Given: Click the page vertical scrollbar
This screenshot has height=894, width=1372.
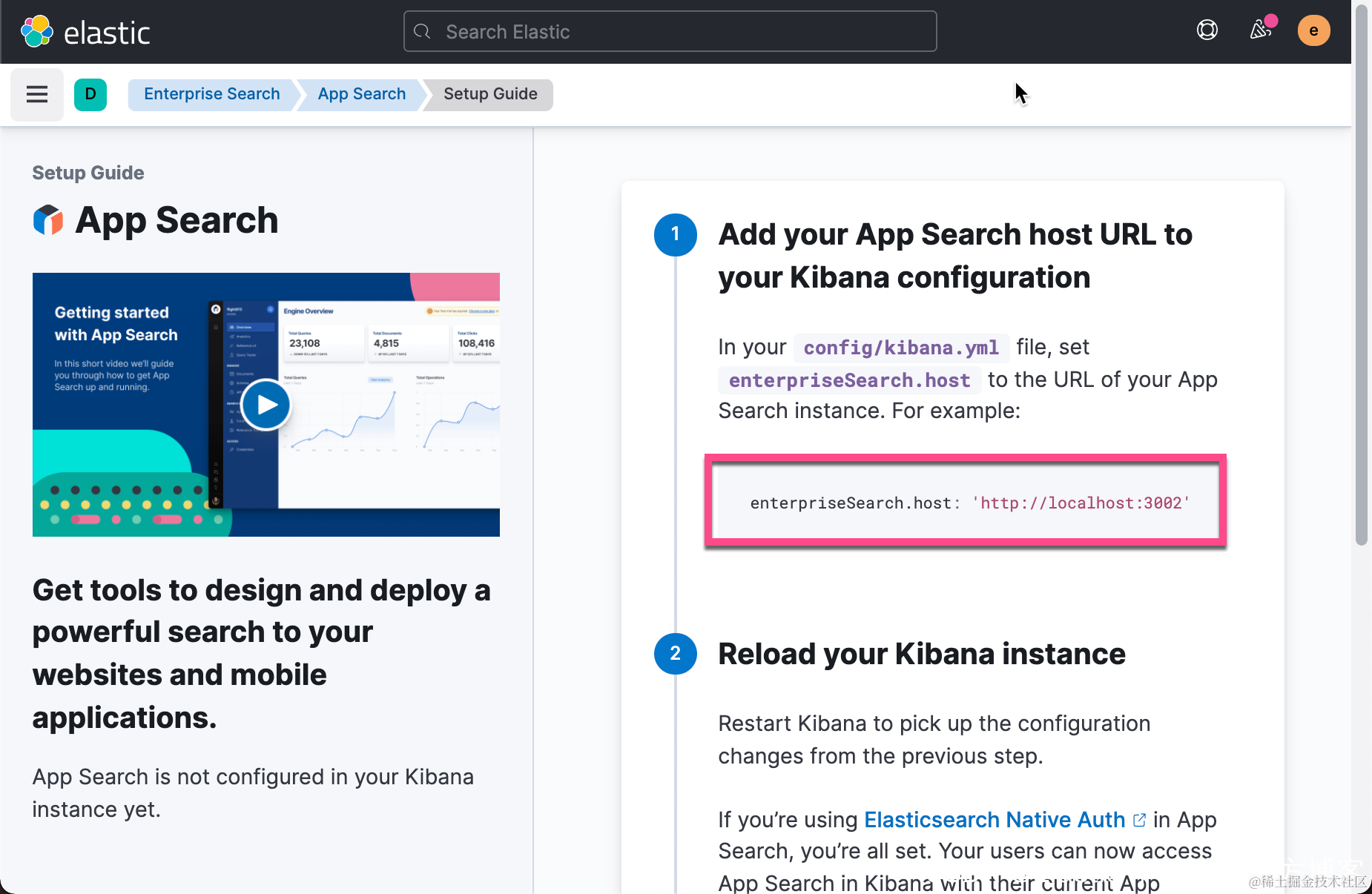Looking at the screenshot, I should 1361,297.
